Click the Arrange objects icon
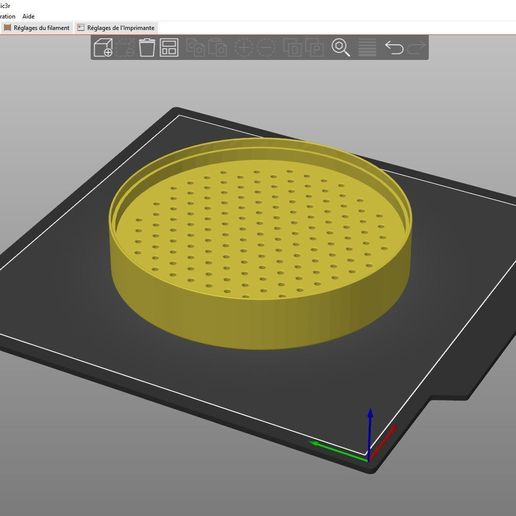Image resolution: width=516 pixels, height=516 pixels. (x=169, y=48)
